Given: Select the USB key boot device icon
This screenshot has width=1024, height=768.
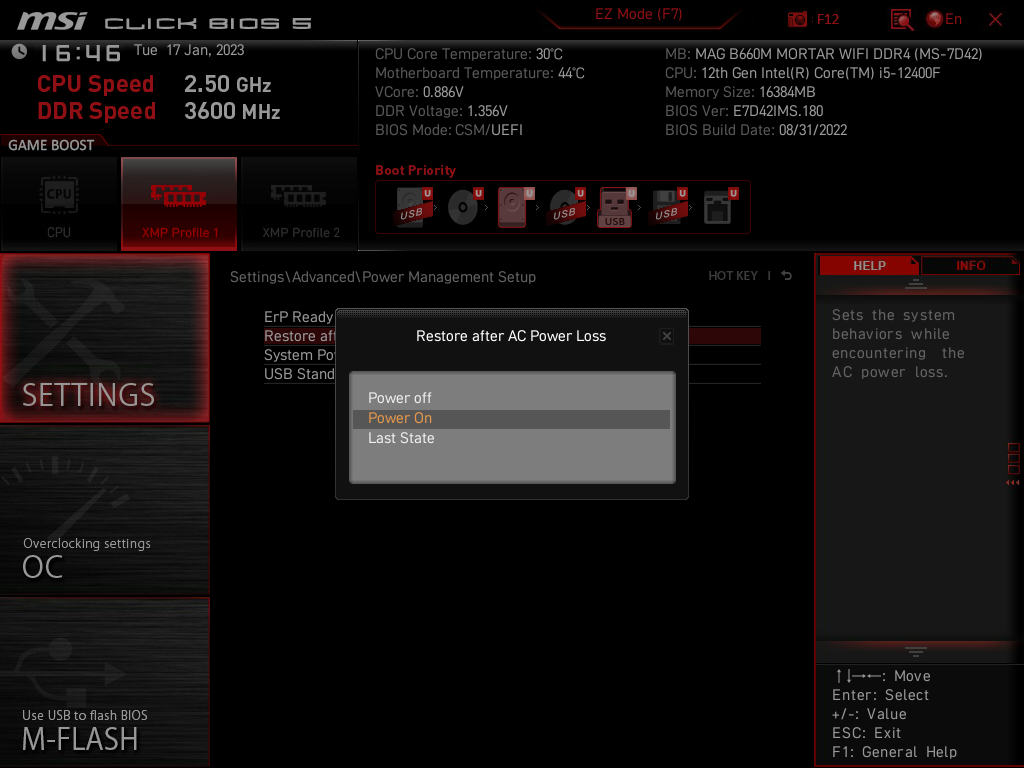Looking at the screenshot, I should pyautogui.click(x=616, y=208).
